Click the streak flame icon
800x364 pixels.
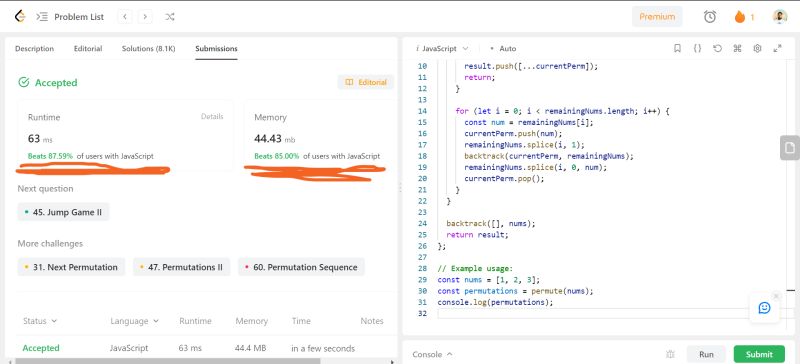(740, 17)
